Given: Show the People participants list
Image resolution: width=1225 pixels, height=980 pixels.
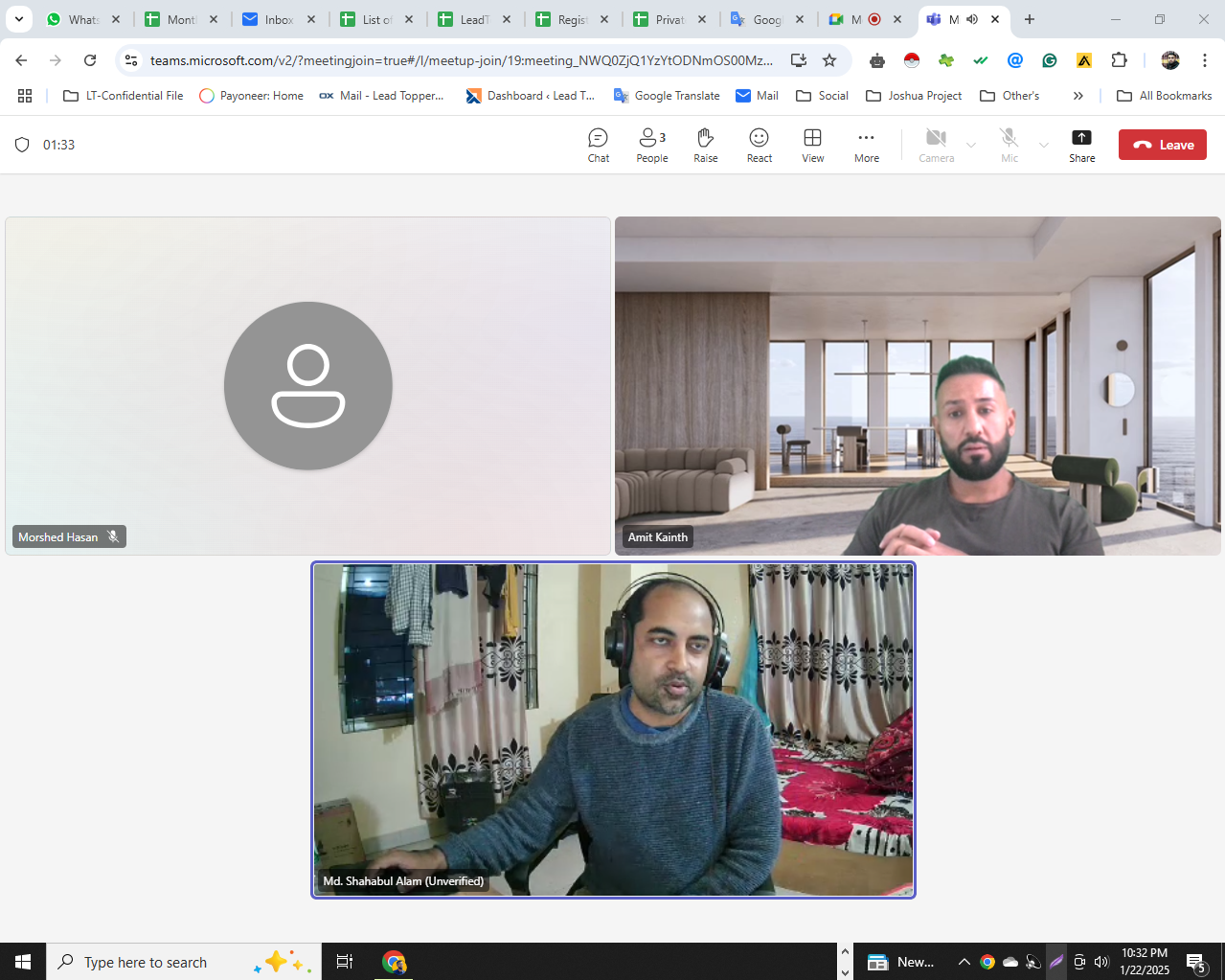Looking at the screenshot, I should pyautogui.click(x=651, y=145).
